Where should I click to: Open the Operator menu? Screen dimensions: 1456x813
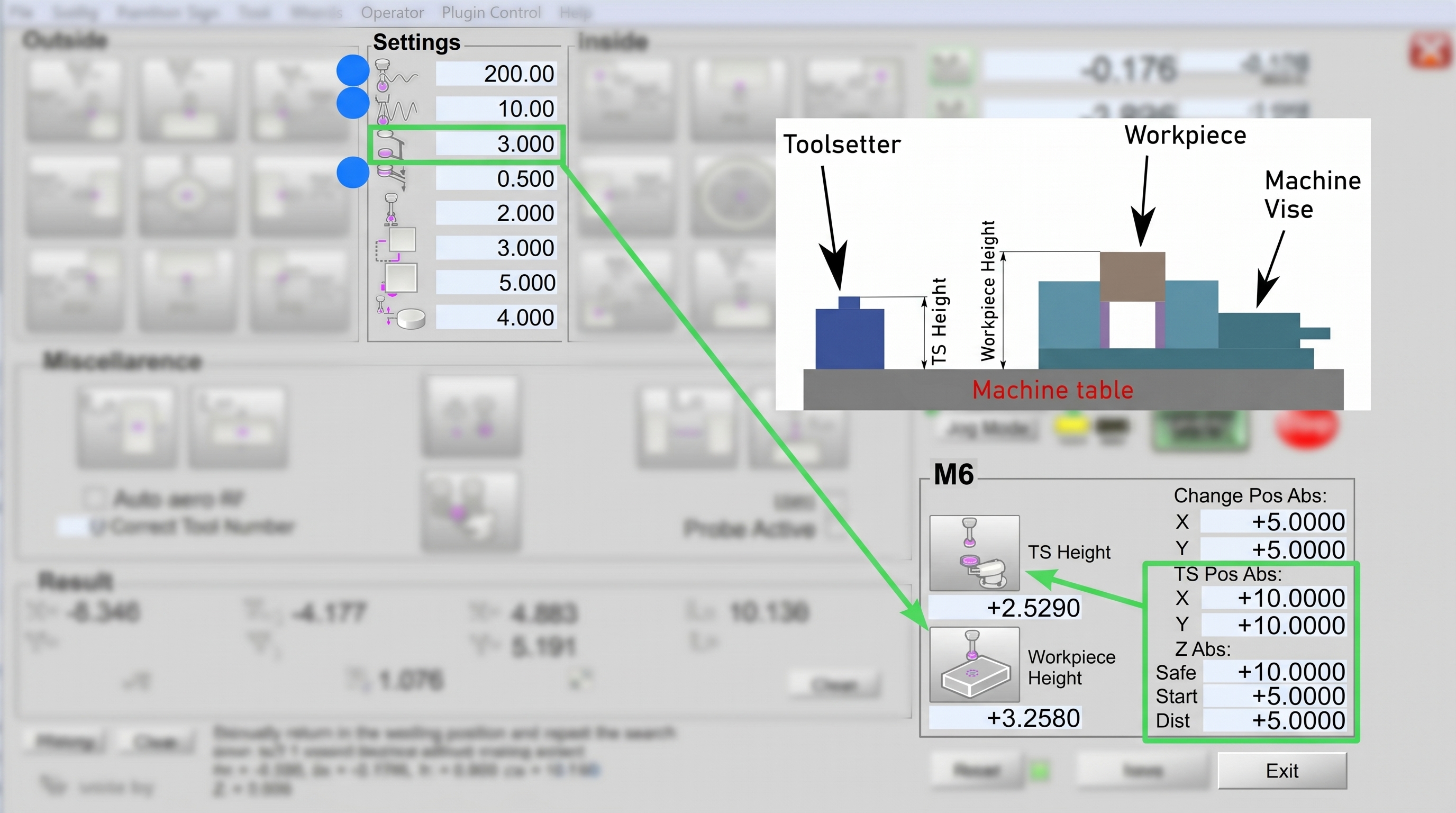[x=392, y=12]
